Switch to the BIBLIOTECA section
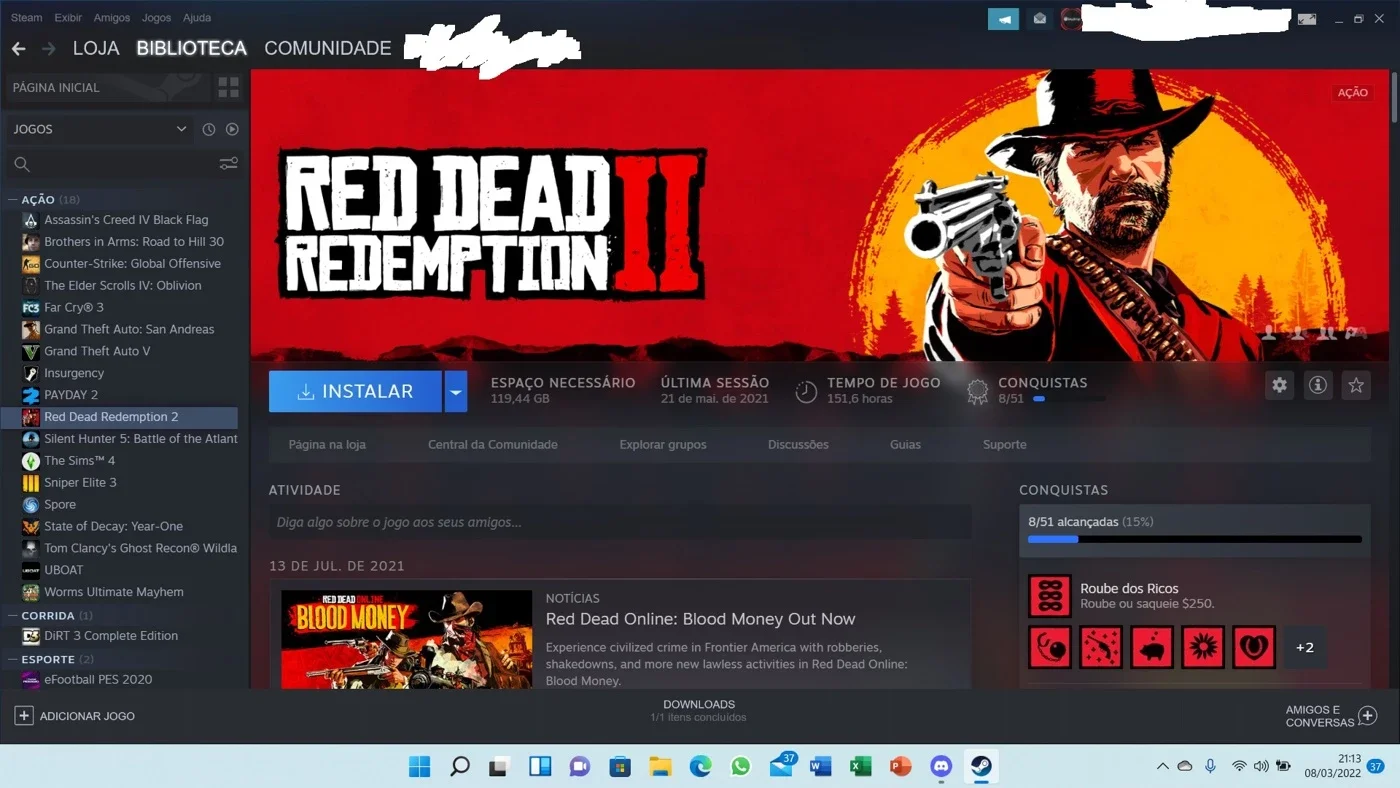 tap(191, 48)
